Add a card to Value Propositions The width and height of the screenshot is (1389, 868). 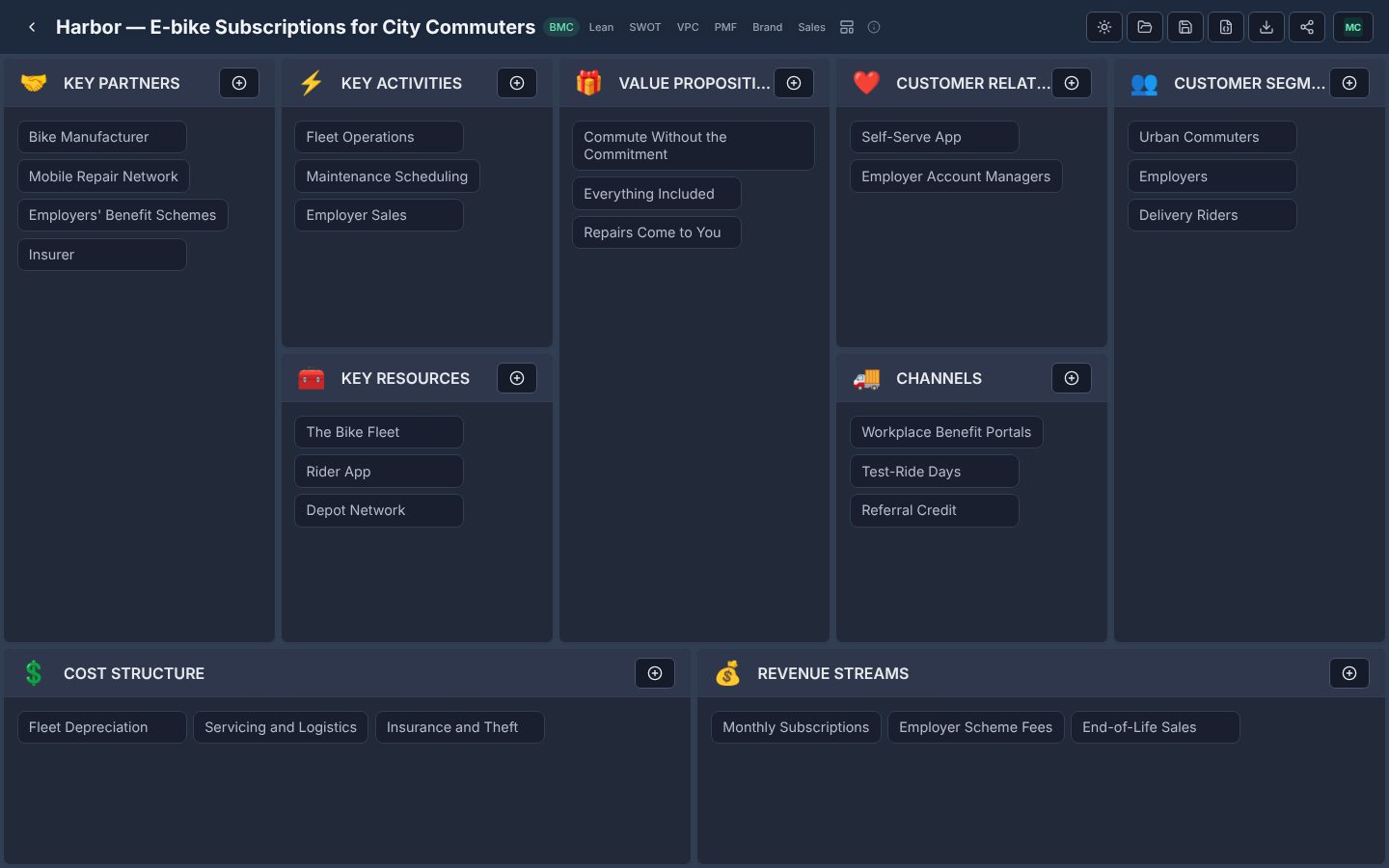point(794,83)
